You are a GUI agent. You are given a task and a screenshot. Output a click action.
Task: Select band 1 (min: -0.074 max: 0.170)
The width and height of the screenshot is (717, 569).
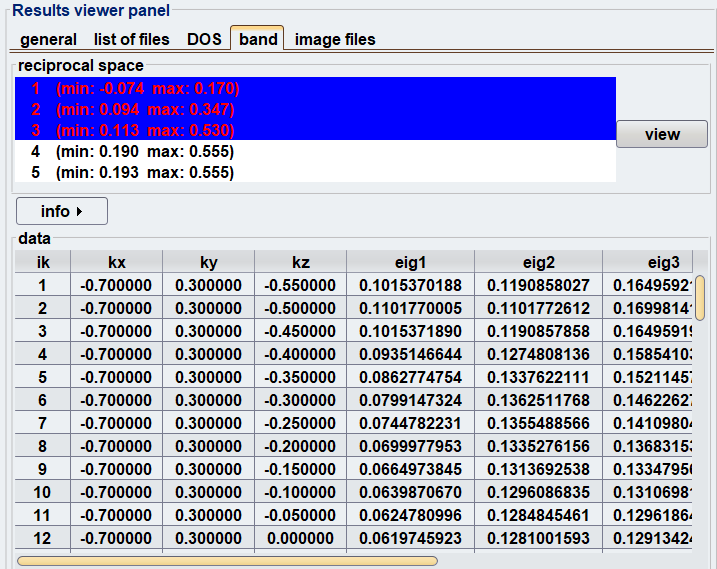point(316,88)
